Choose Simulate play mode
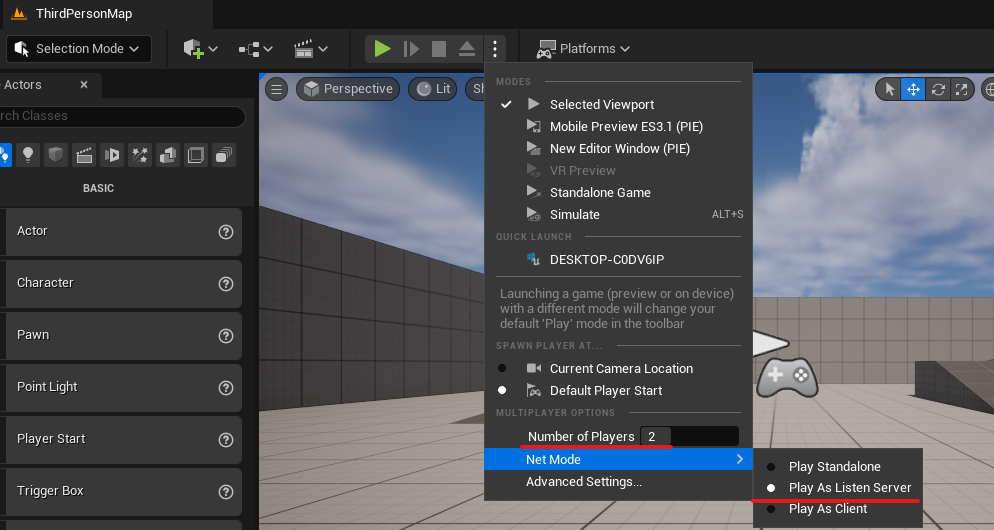The image size is (994, 530). [618, 215]
